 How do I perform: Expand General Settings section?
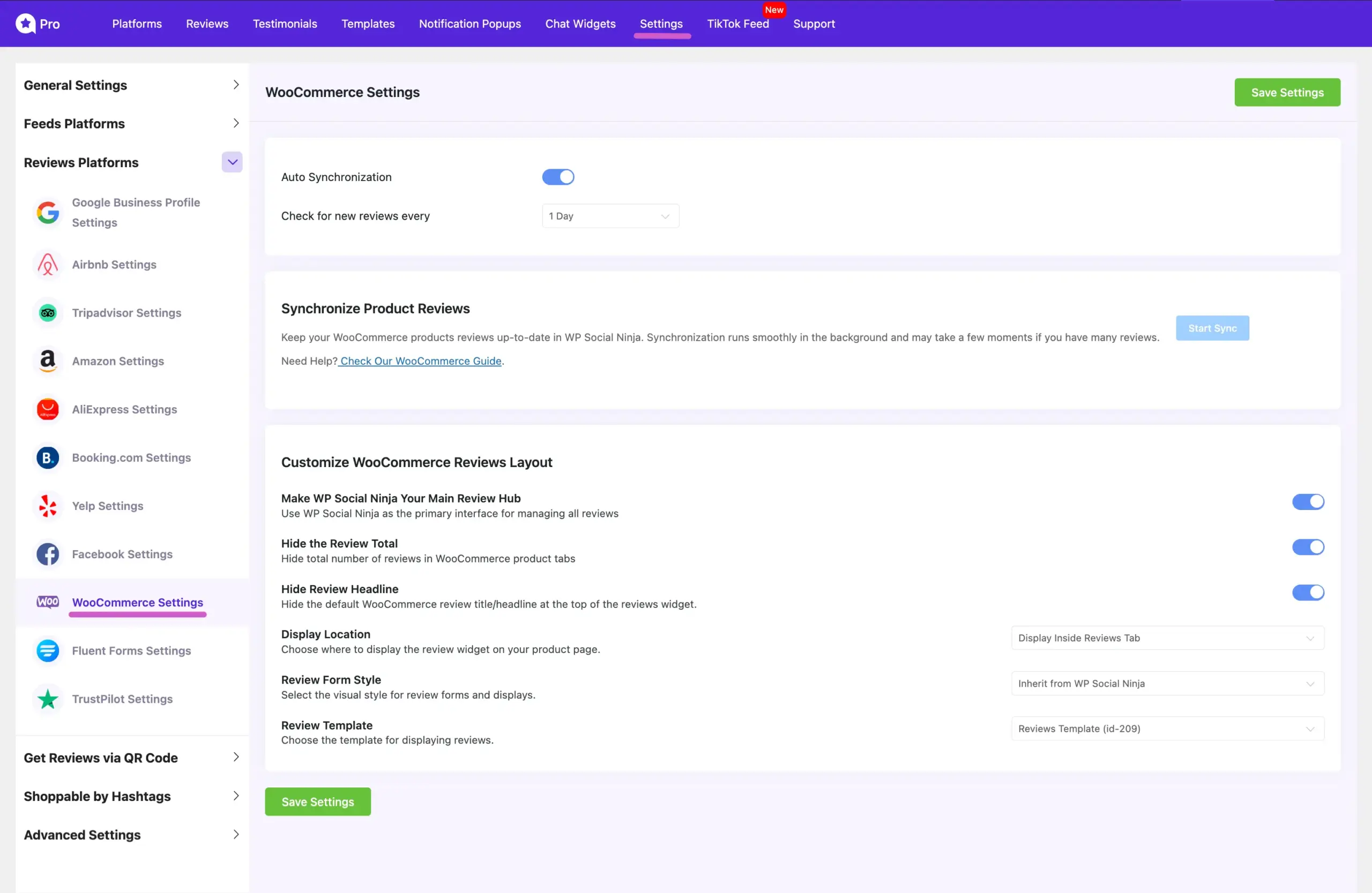(132, 85)
